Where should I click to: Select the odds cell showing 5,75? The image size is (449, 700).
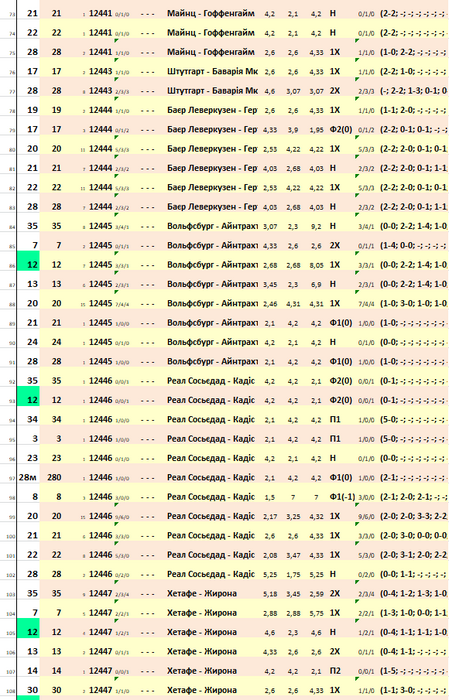click(x=316, y=612)
